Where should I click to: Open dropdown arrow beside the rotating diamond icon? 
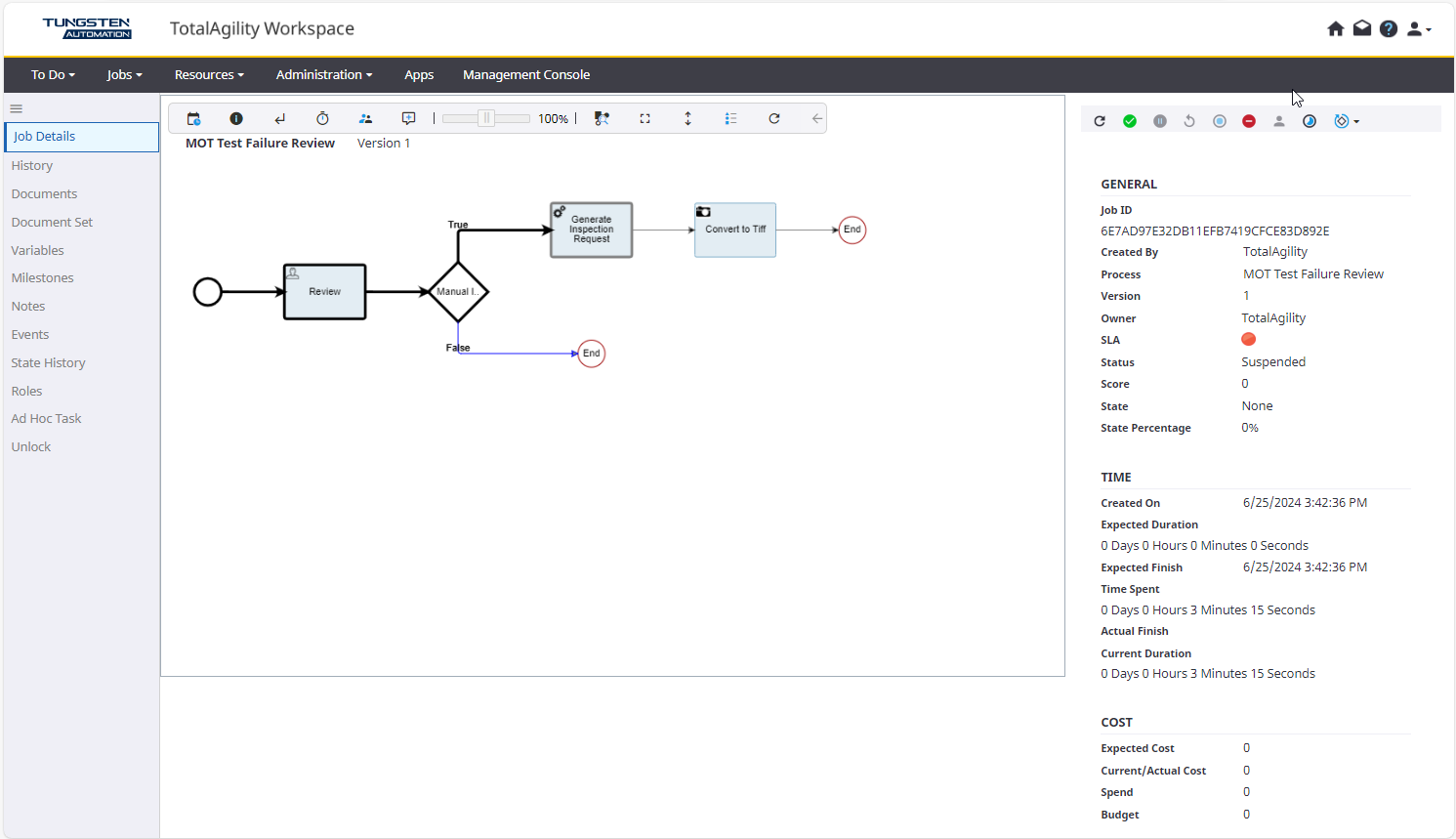pos(1356,122)
